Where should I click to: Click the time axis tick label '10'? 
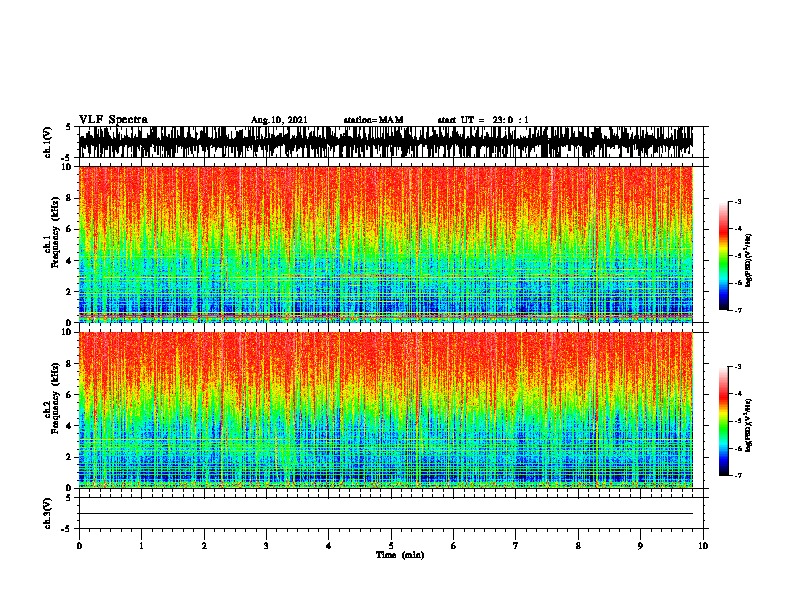[x=703, y=546]
